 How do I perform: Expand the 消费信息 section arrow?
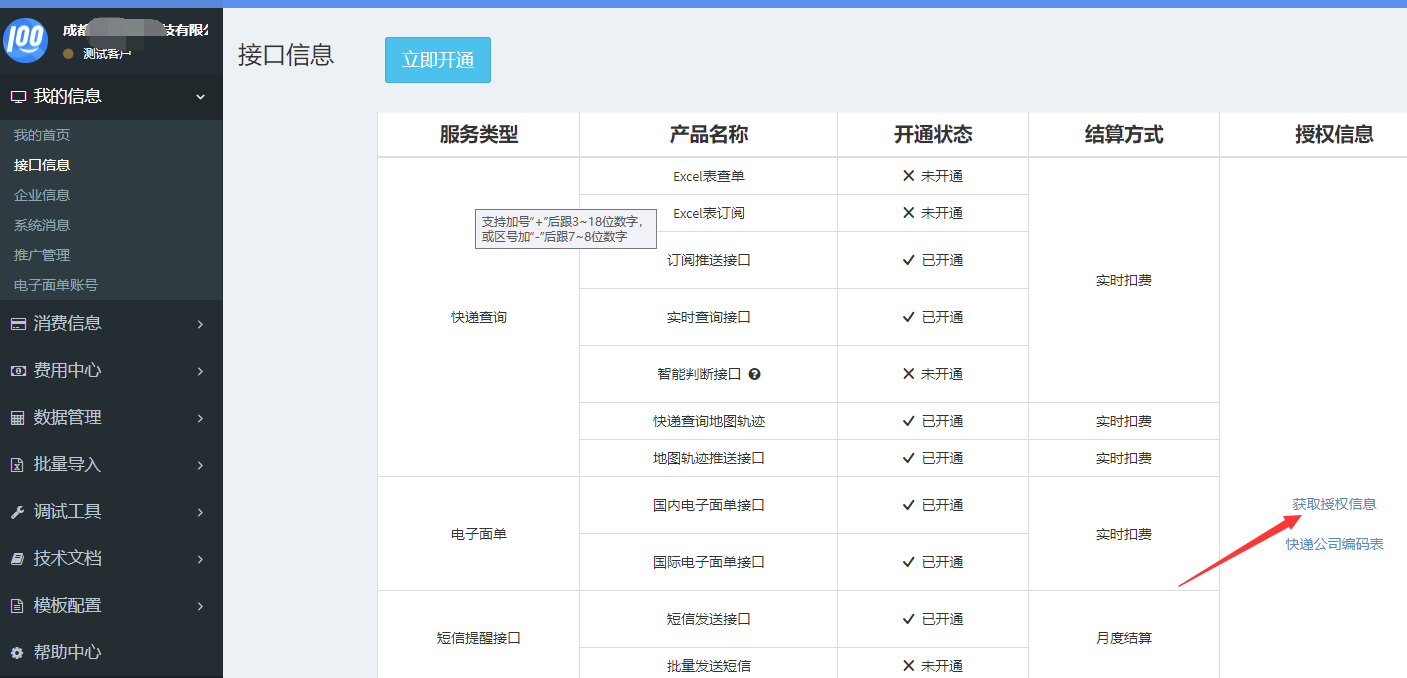tap(200, 324)
